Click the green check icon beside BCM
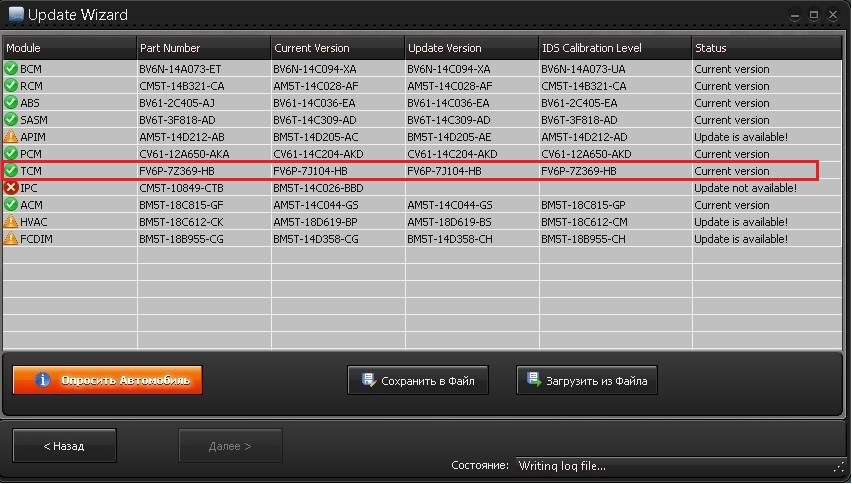Screen dimensions: 852x484 pos(11,68)
